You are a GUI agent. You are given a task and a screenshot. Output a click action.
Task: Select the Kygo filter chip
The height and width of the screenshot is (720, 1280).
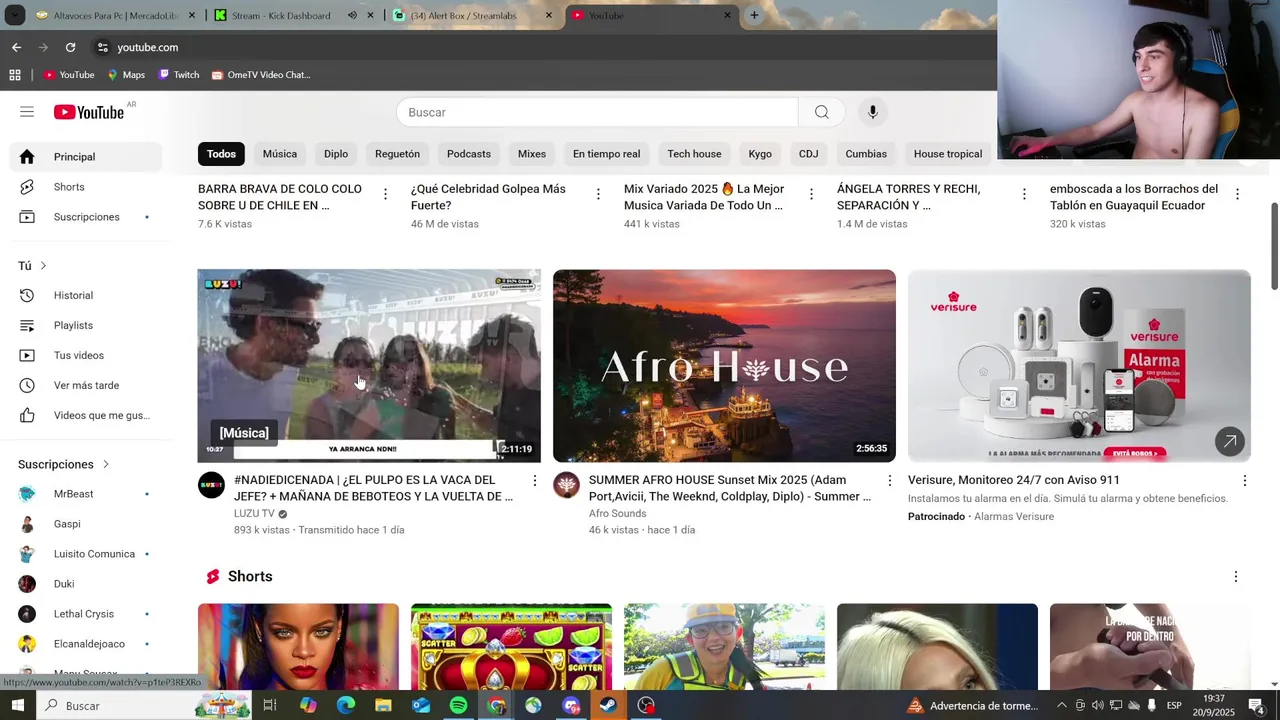point(760,154)
